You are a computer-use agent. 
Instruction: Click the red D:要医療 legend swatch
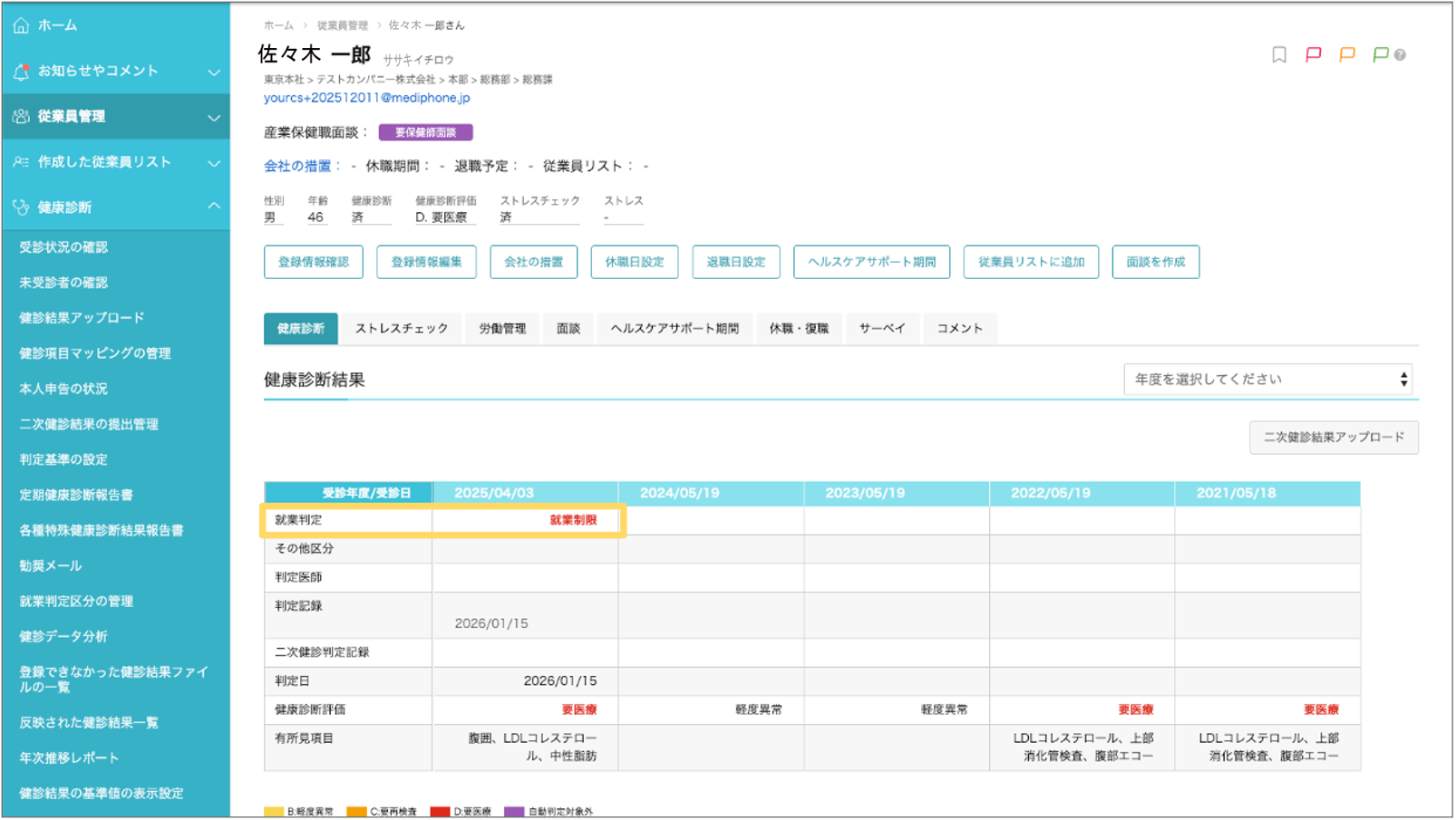point(441,812)
